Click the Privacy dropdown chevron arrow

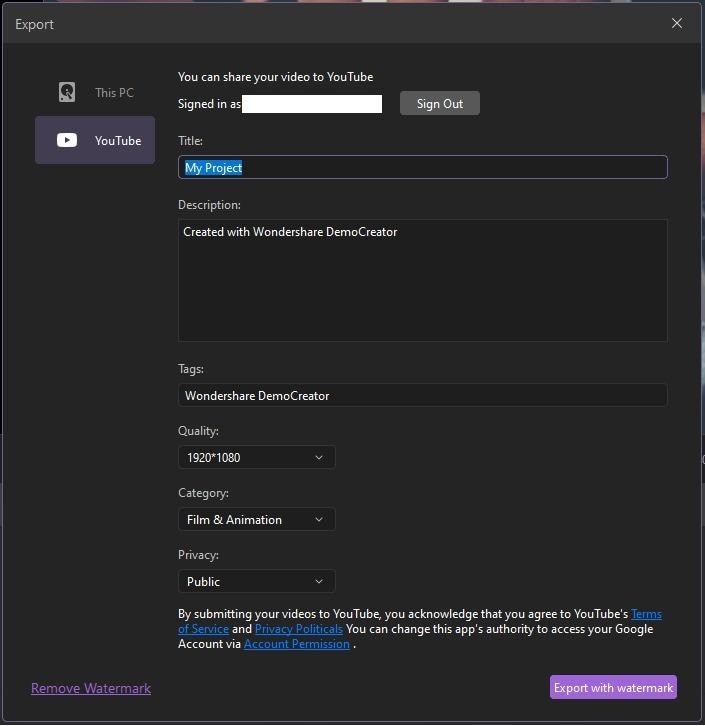tap(319, 581)
